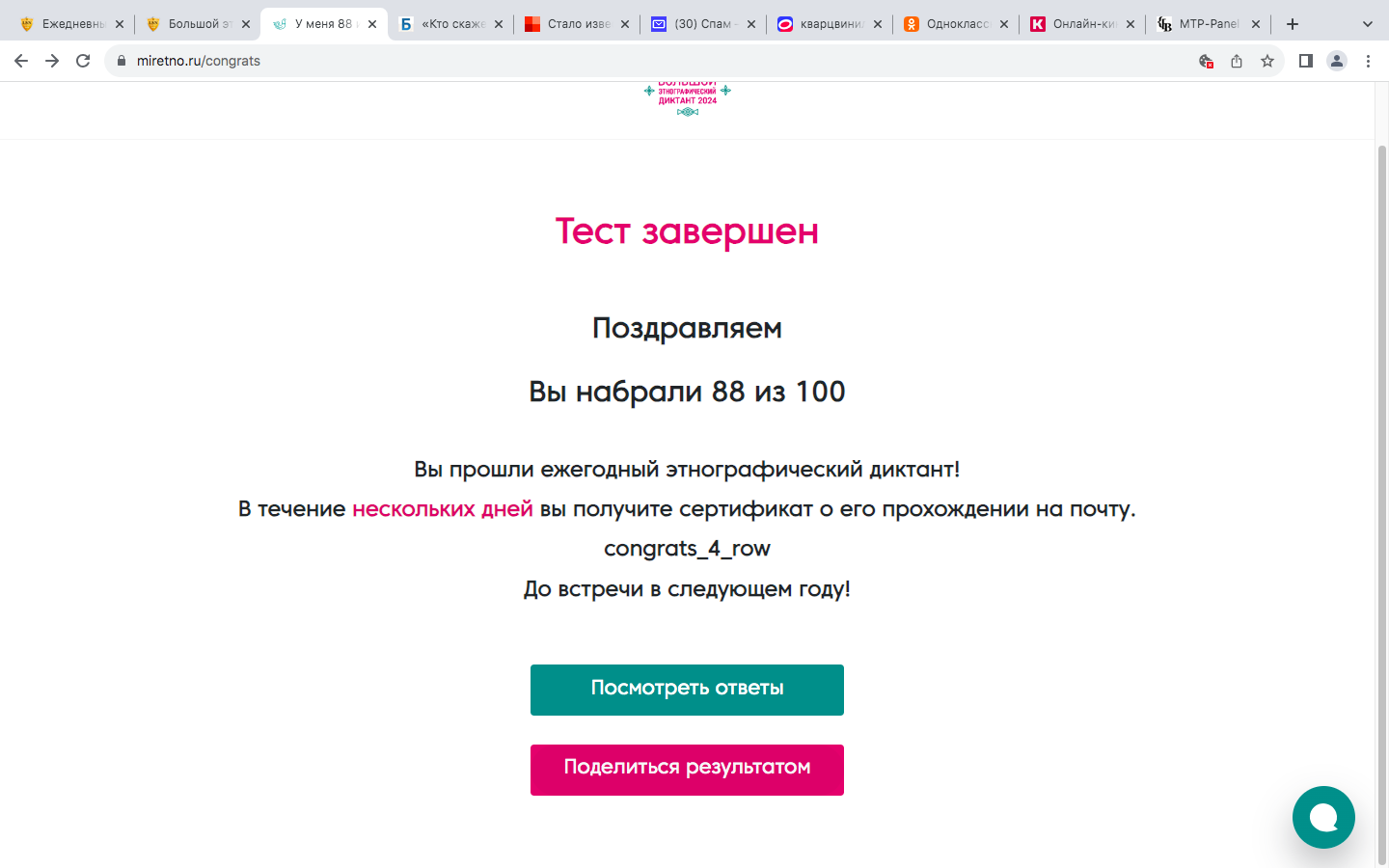
Task: Click the Посмотреть ответы button
Action: (687, 690)
